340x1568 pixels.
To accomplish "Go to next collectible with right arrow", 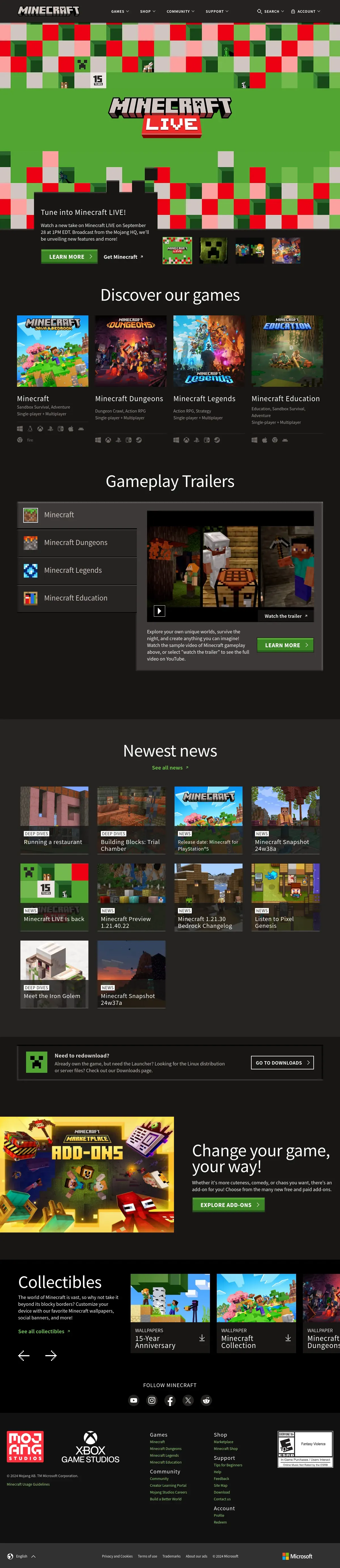I will pos(51,1355).
